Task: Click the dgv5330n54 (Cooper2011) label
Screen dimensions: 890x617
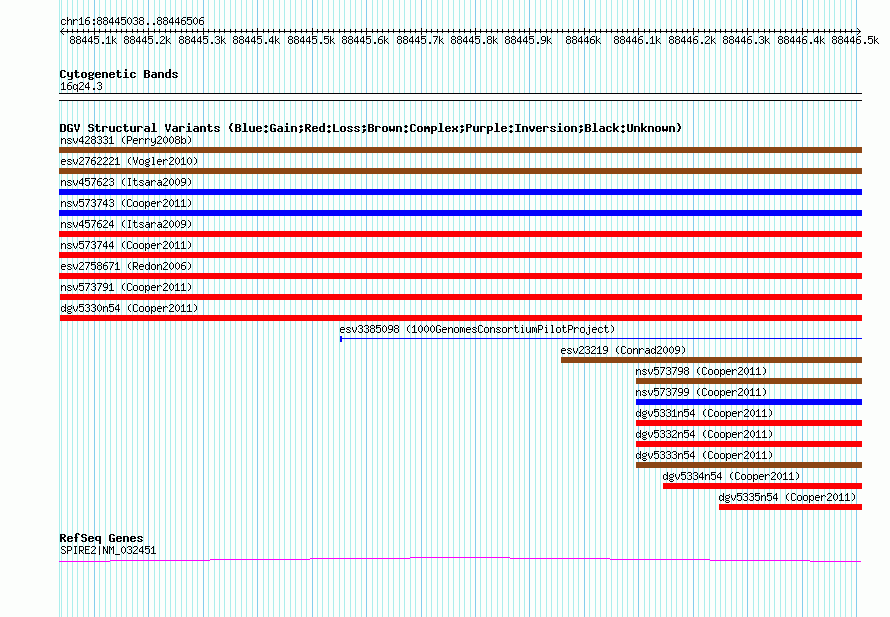Action: point(129,308)
